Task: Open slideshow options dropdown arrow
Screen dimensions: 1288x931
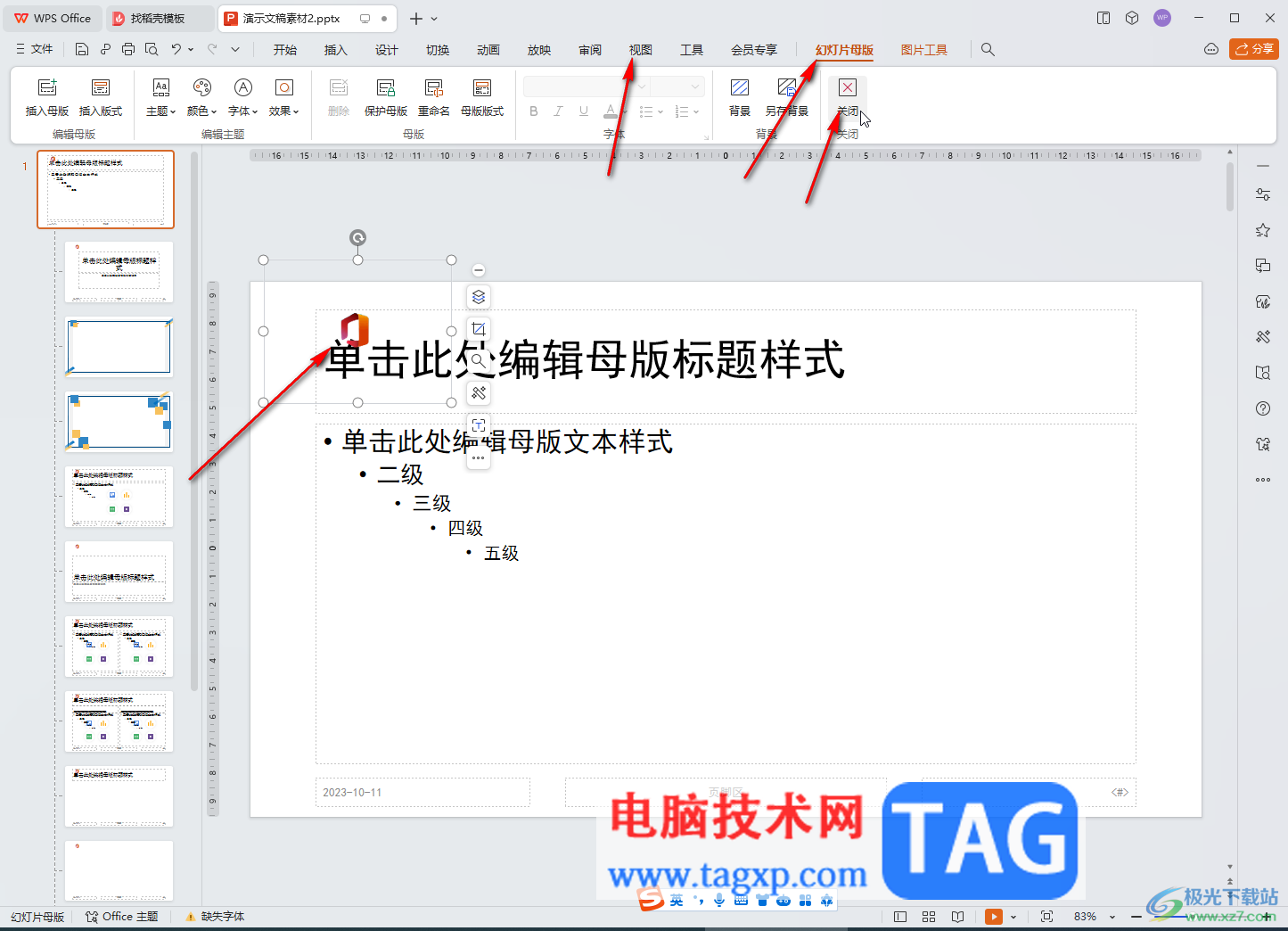Action: (x=1013, y=917)
